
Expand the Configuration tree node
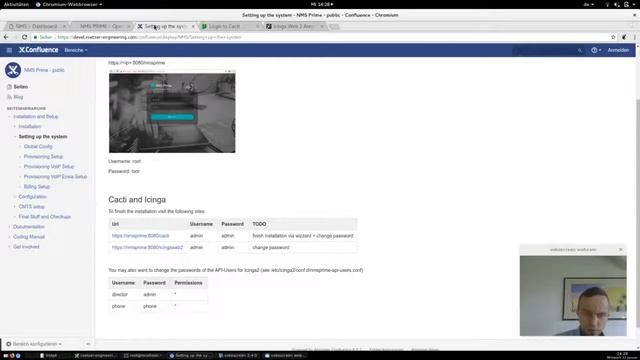pos(15,197)
